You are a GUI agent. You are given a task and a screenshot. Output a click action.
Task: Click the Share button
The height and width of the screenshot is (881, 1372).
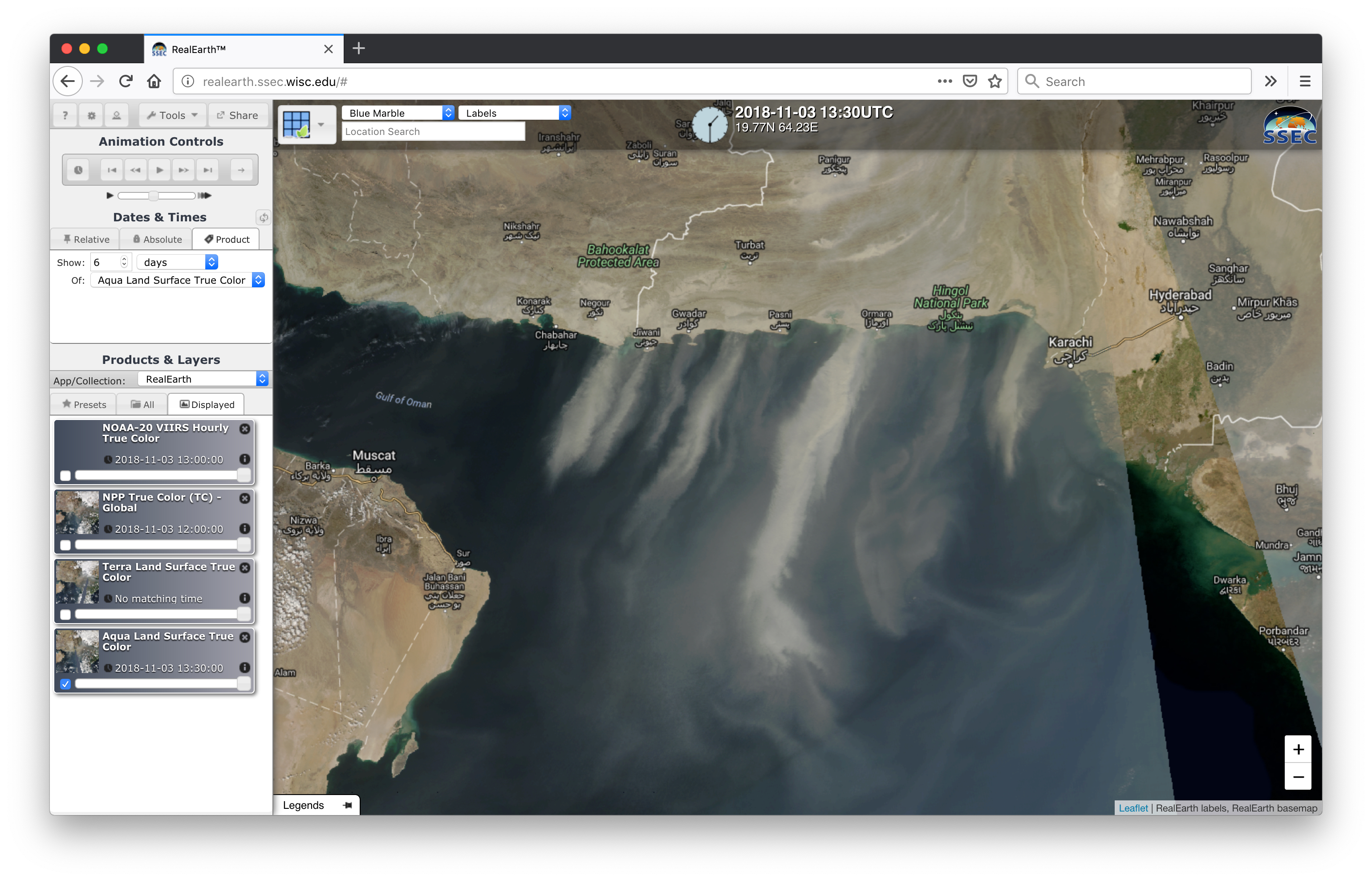237,115
